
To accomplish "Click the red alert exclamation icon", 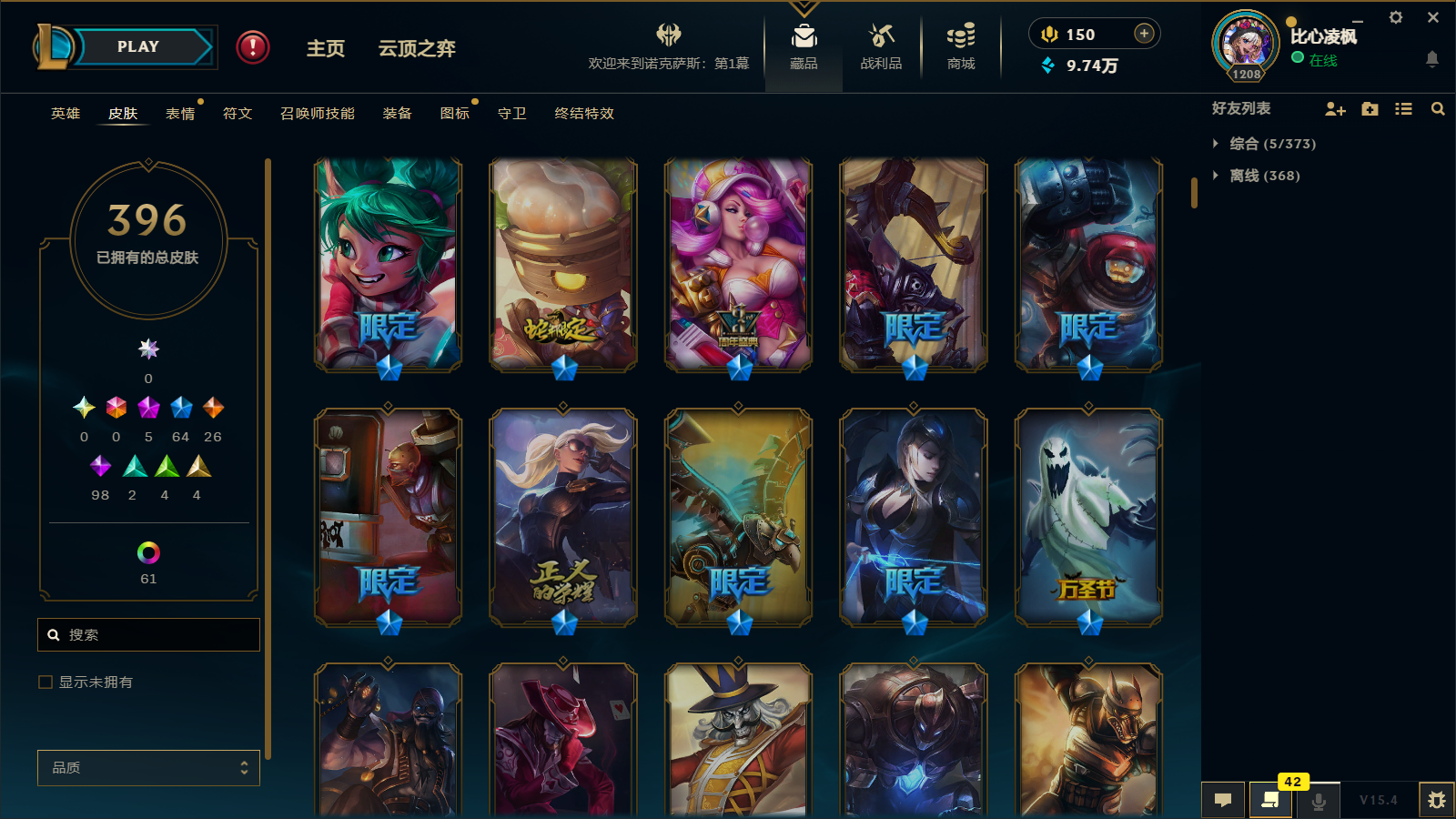I will 253,47.
